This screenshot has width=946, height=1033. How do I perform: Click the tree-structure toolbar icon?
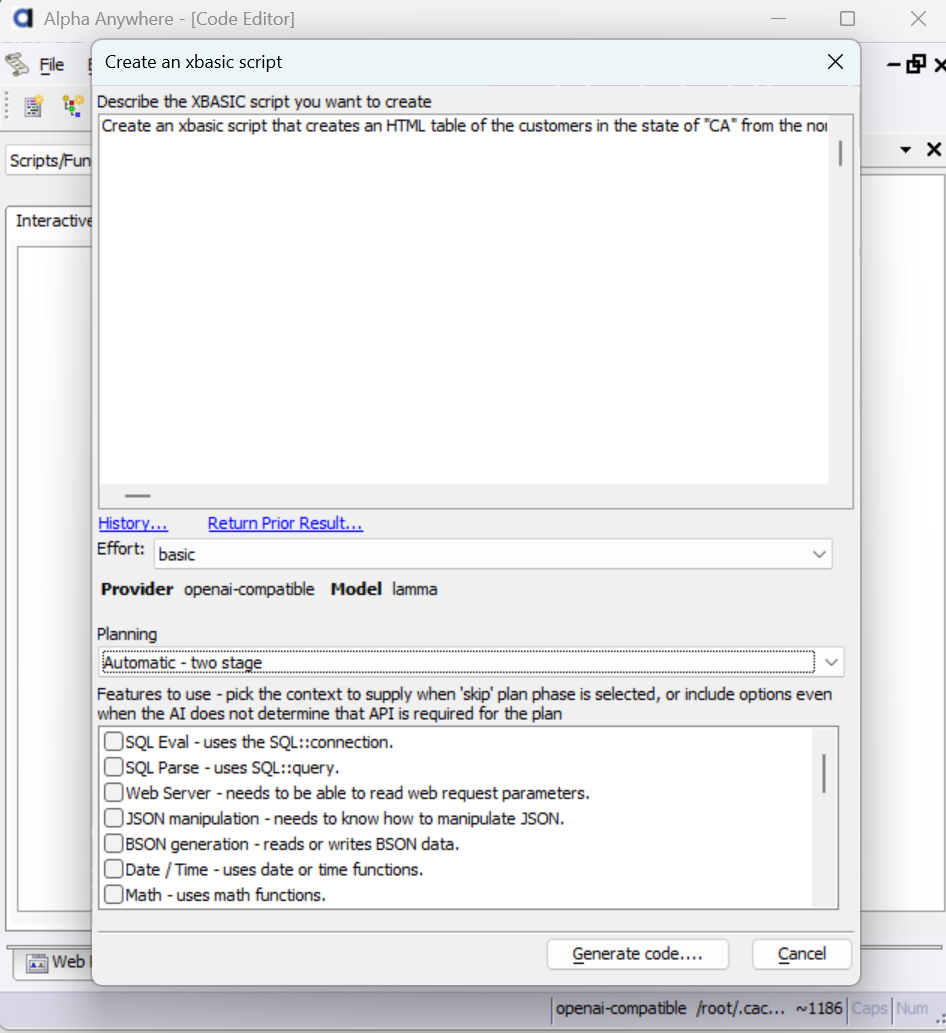pyautogui.click(x=72, y=106)
